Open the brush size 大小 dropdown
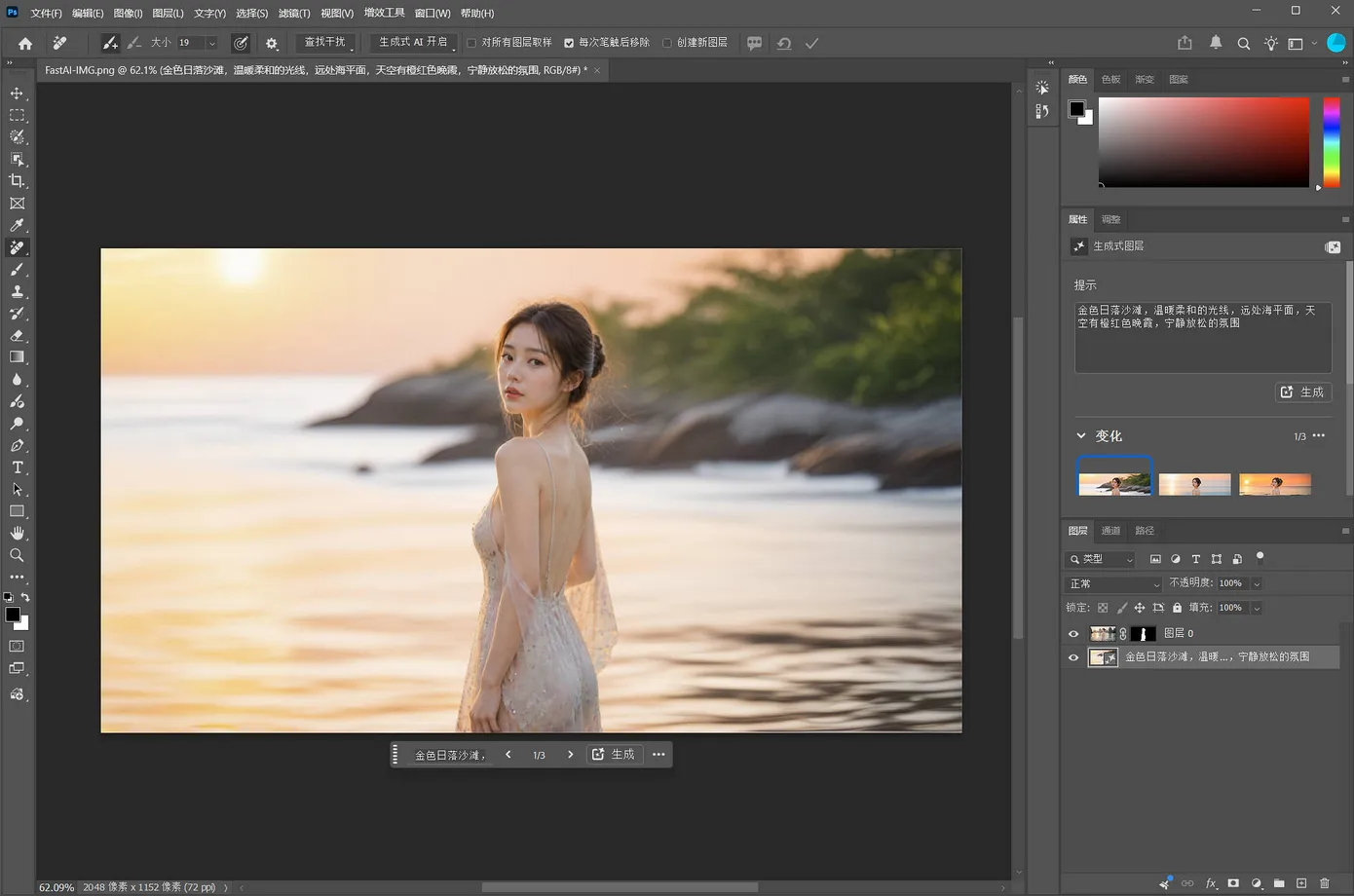The height and width of the screenshot is (896, 1354). [x=211, y=43]
